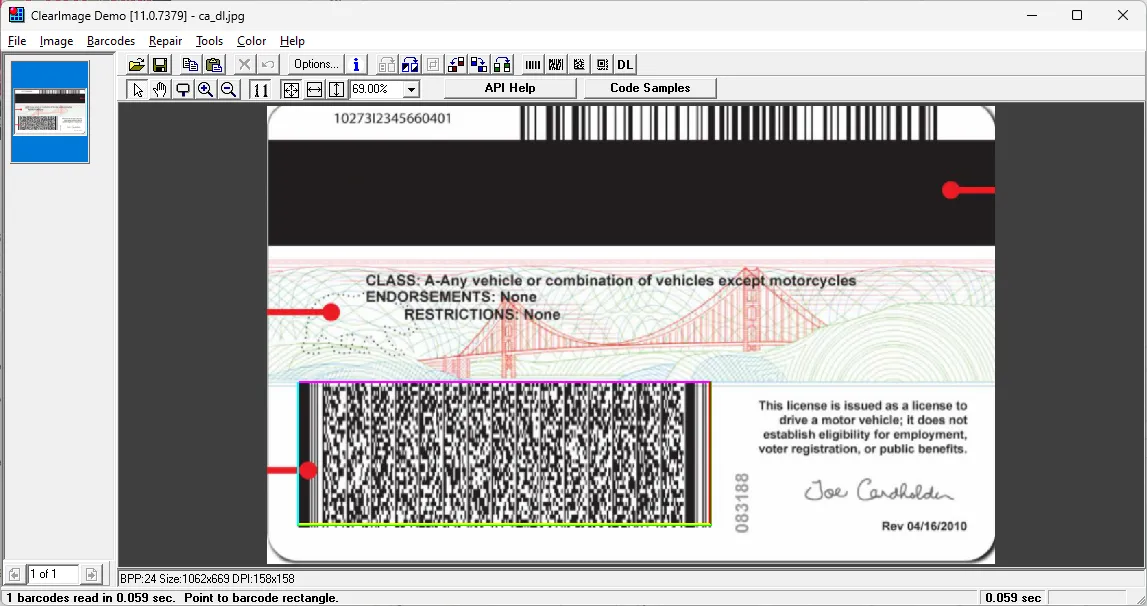Click the '10273I2345660401' number on the card
Image resolution: width=1147 pixels, height=606 pixels.
pyautogui.click(x=392, y=119)
